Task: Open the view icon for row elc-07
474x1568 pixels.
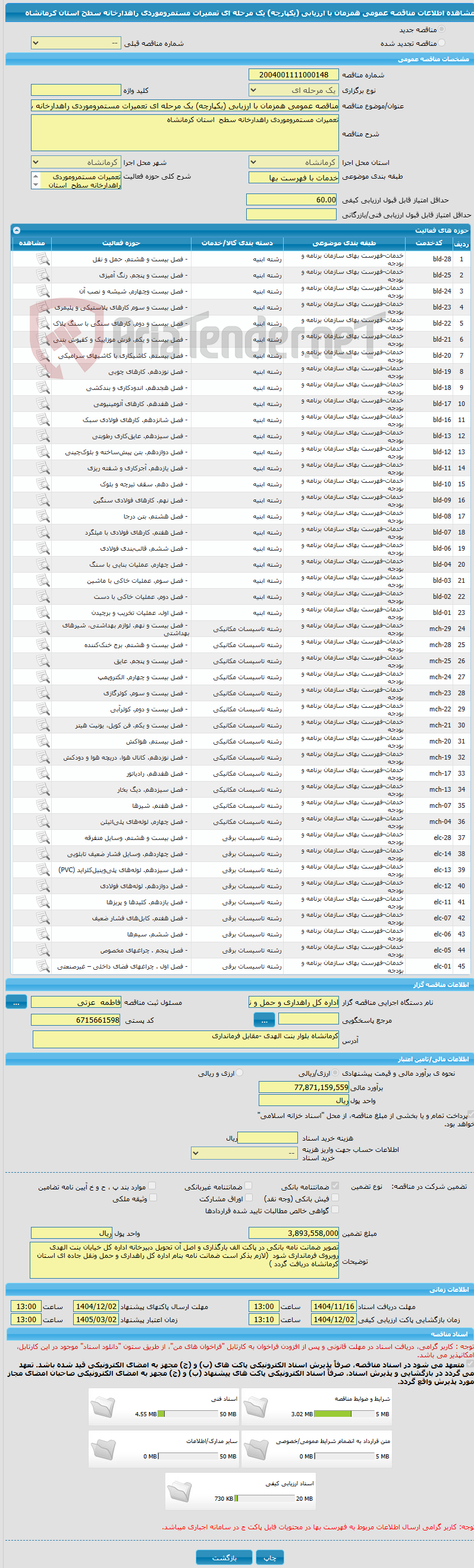Action: tap(43, 918)
